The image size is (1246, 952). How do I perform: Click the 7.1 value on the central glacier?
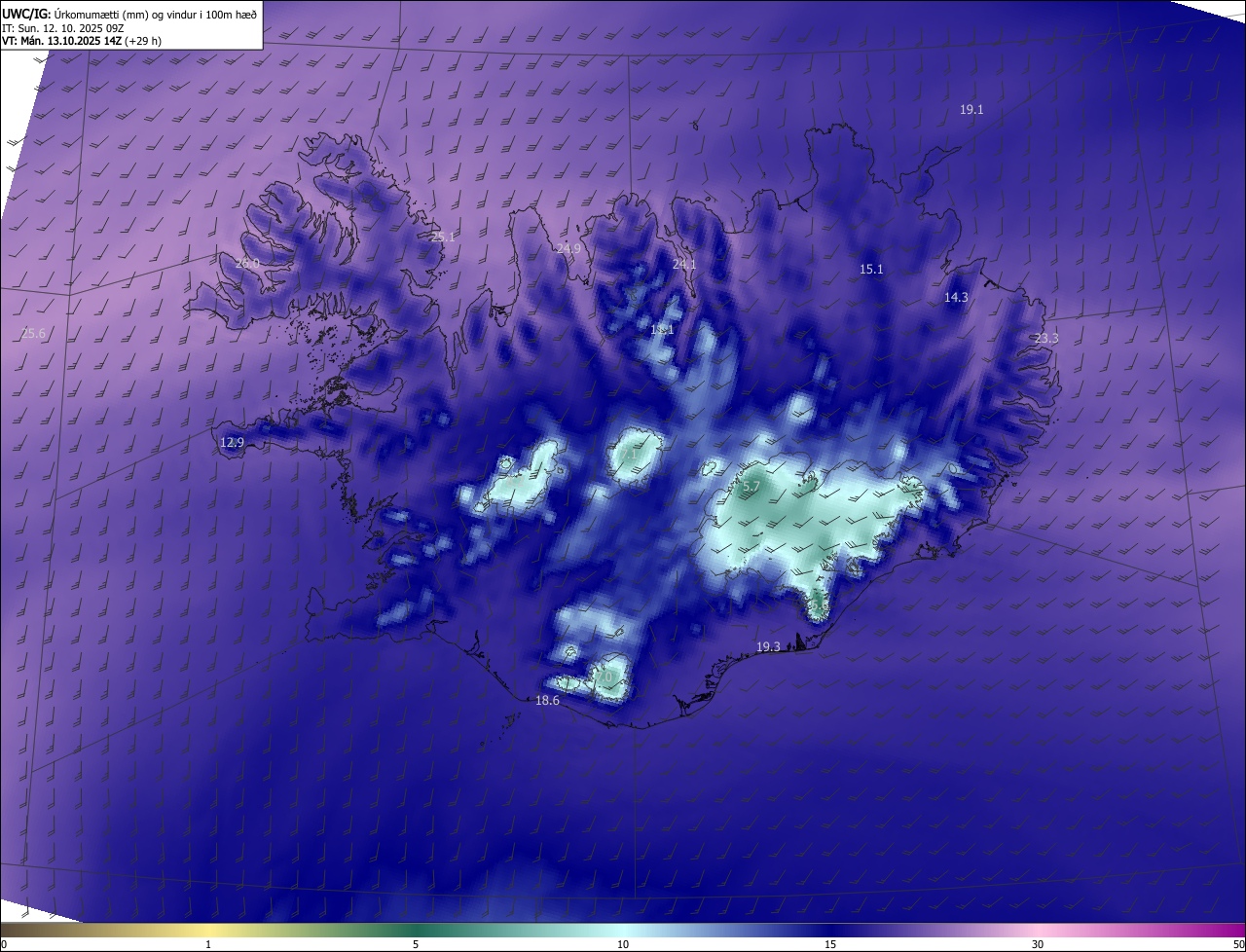point(629,454)
